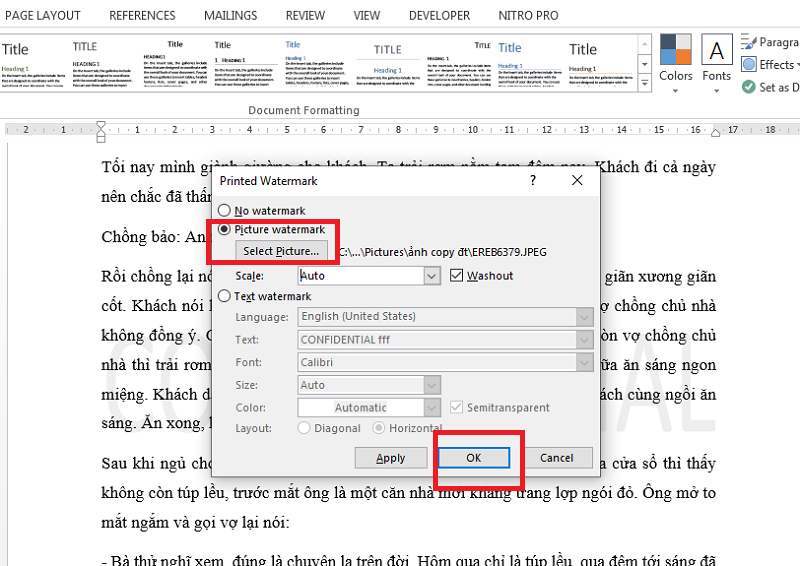The image size is (800, 566).
Task: Close the Printed Watermark dialog
Action: point(577,180)
